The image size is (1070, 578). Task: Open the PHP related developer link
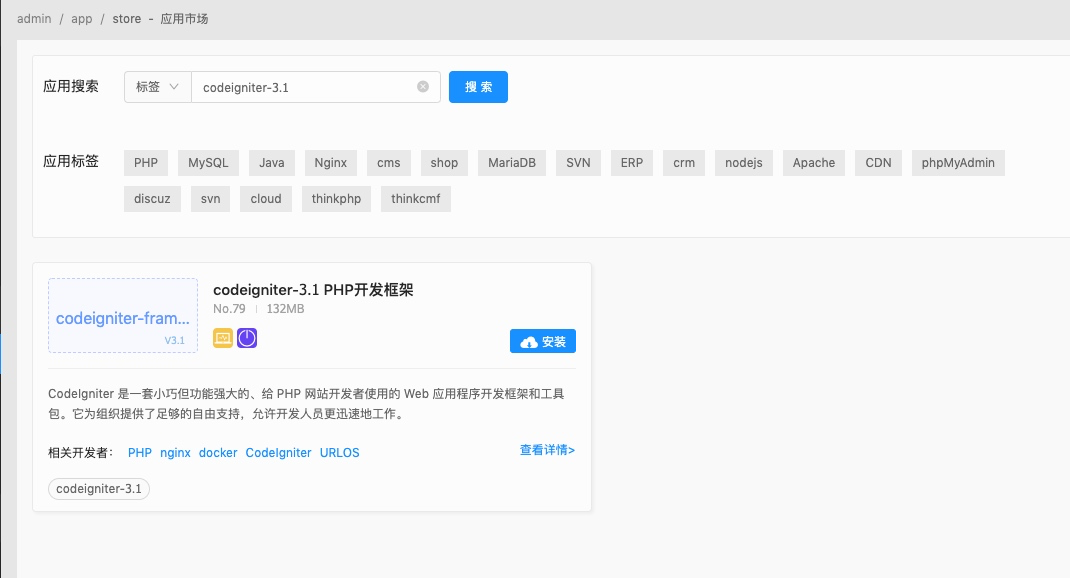[x=140, y=452]
